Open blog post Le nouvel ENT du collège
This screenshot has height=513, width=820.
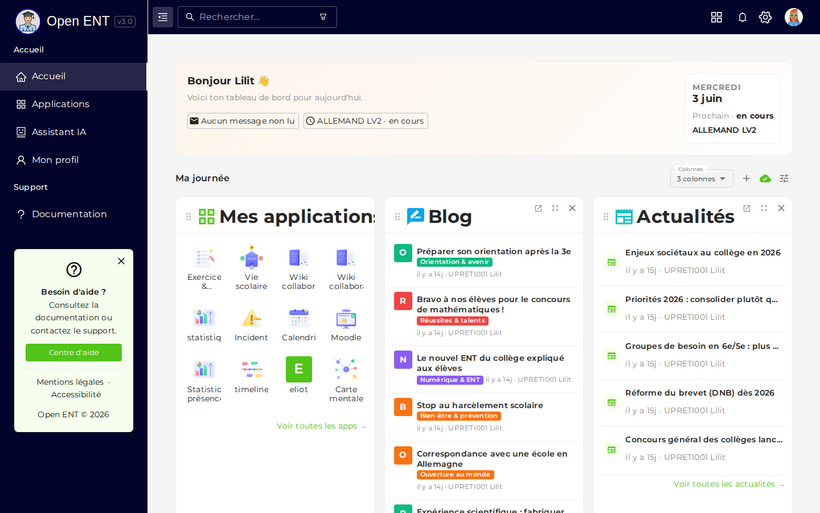coord(490,363)
